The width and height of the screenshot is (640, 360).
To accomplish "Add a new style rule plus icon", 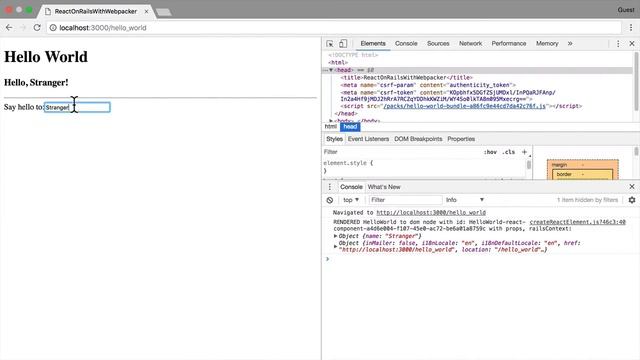I will click(524, 152).
